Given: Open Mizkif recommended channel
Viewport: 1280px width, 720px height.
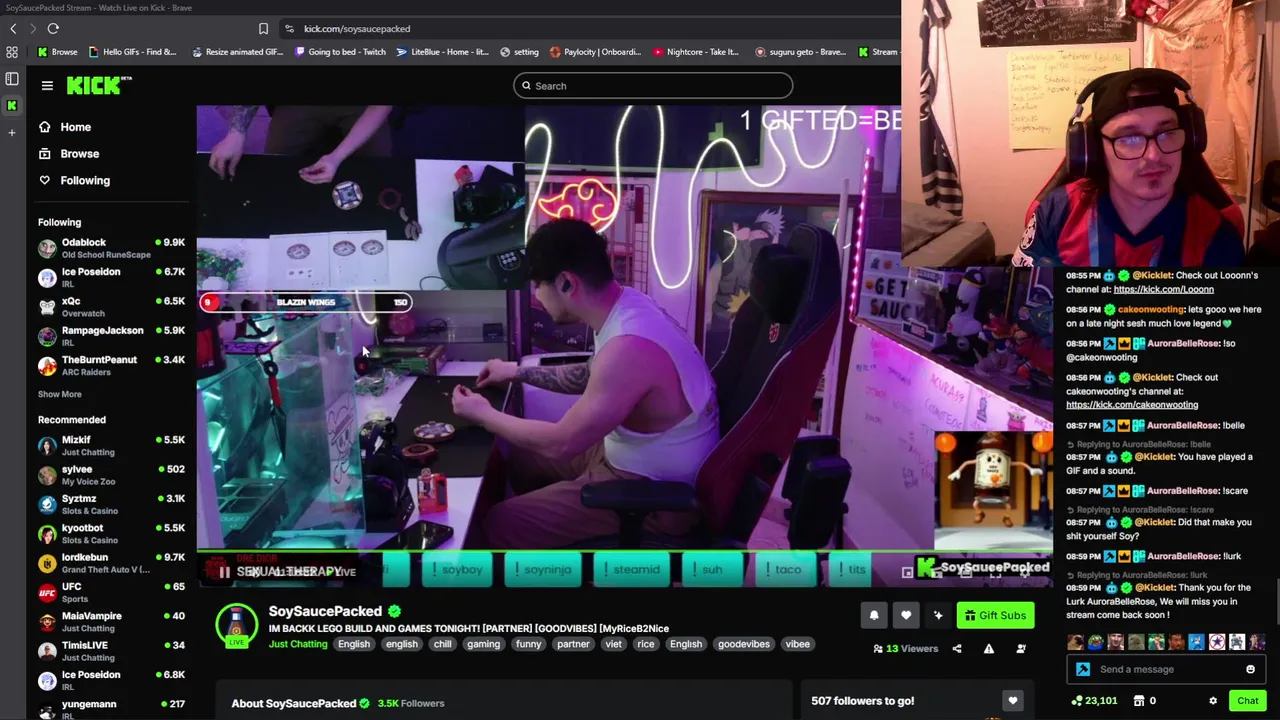Looking at the screenshot, I should tap(110, 446).
